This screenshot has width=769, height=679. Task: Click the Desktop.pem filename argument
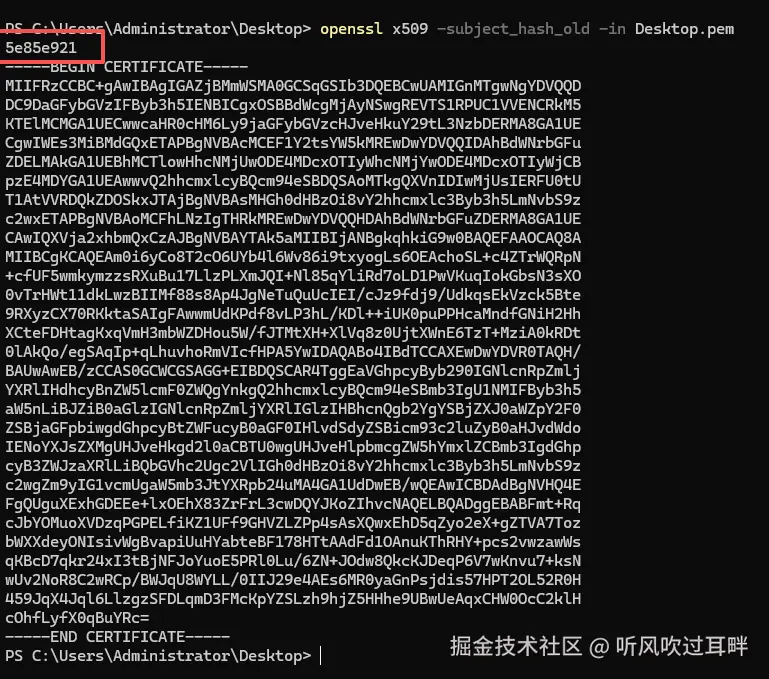tap(684, 29)
